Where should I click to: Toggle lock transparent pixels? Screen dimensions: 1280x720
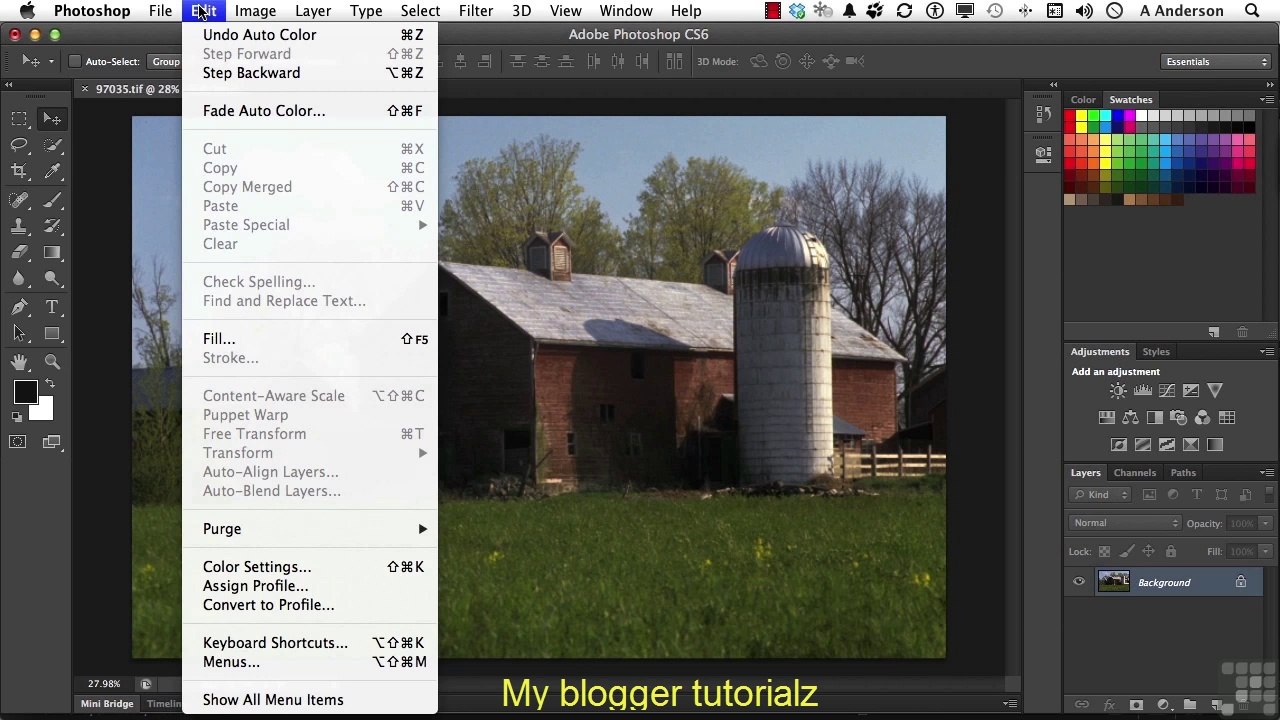[1104, 552]
